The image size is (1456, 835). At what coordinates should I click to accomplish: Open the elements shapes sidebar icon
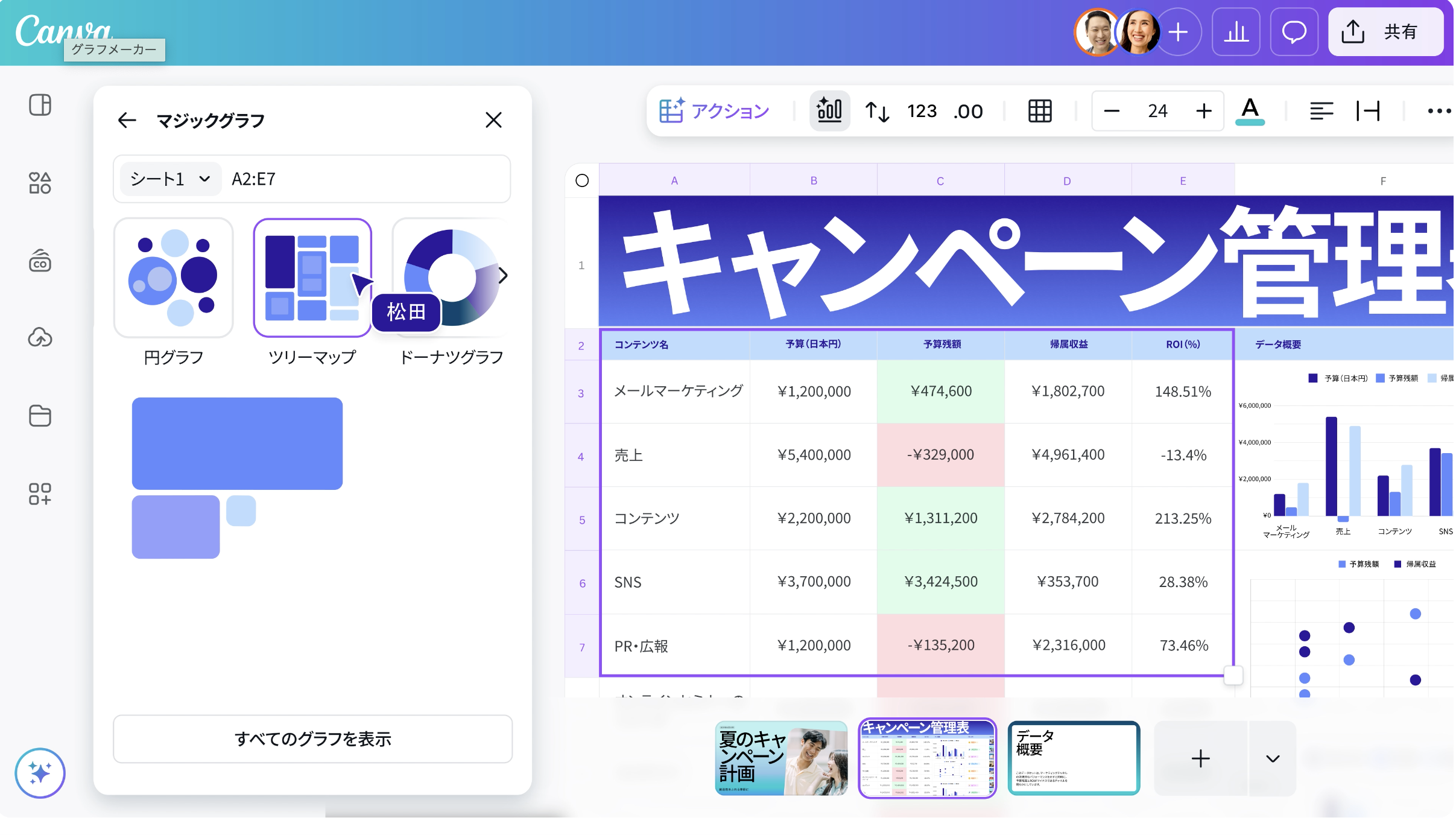(40, 182)
